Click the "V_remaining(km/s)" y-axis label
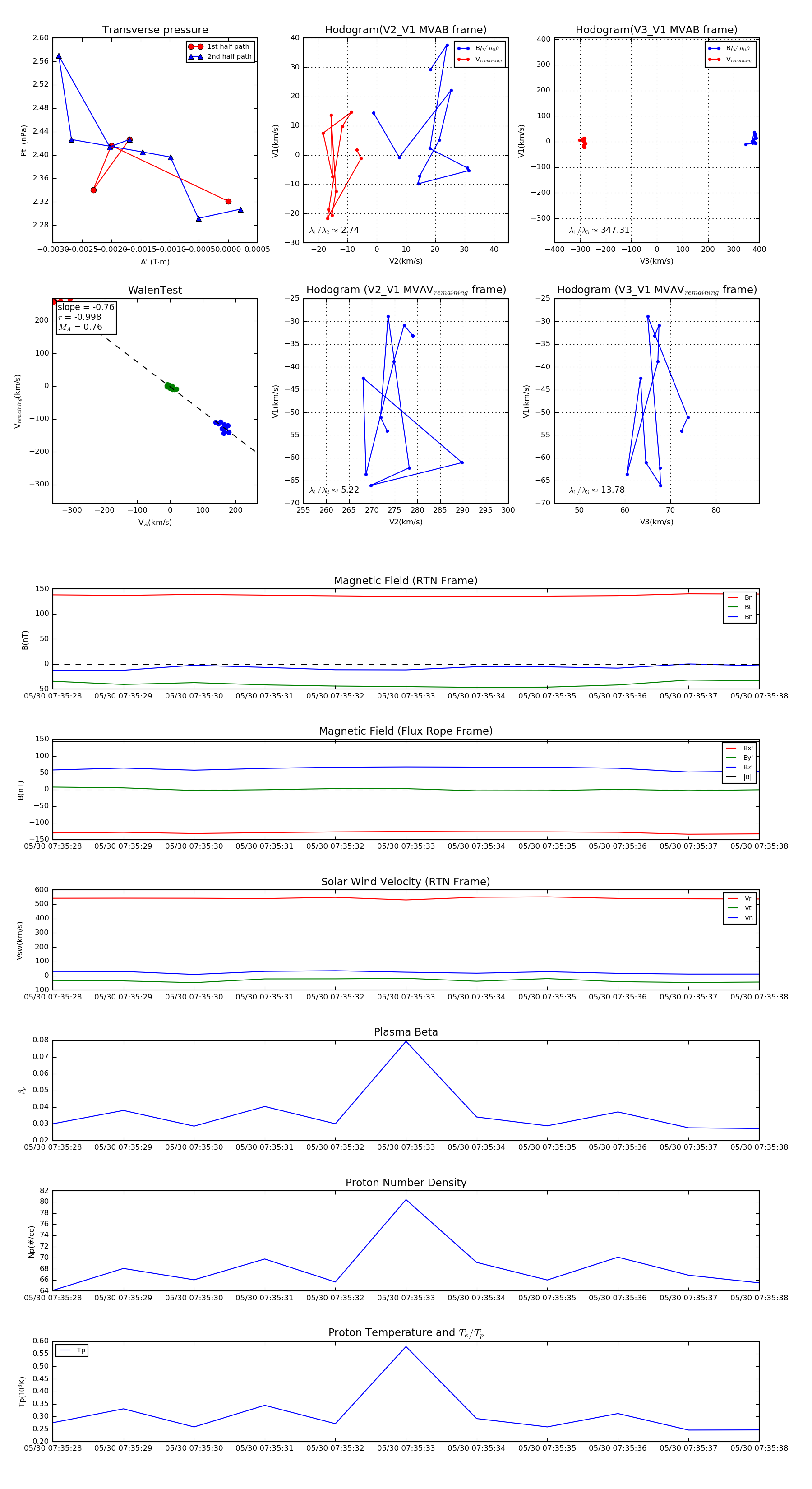This screenshot has width=812, height=1489. [18, 401]
